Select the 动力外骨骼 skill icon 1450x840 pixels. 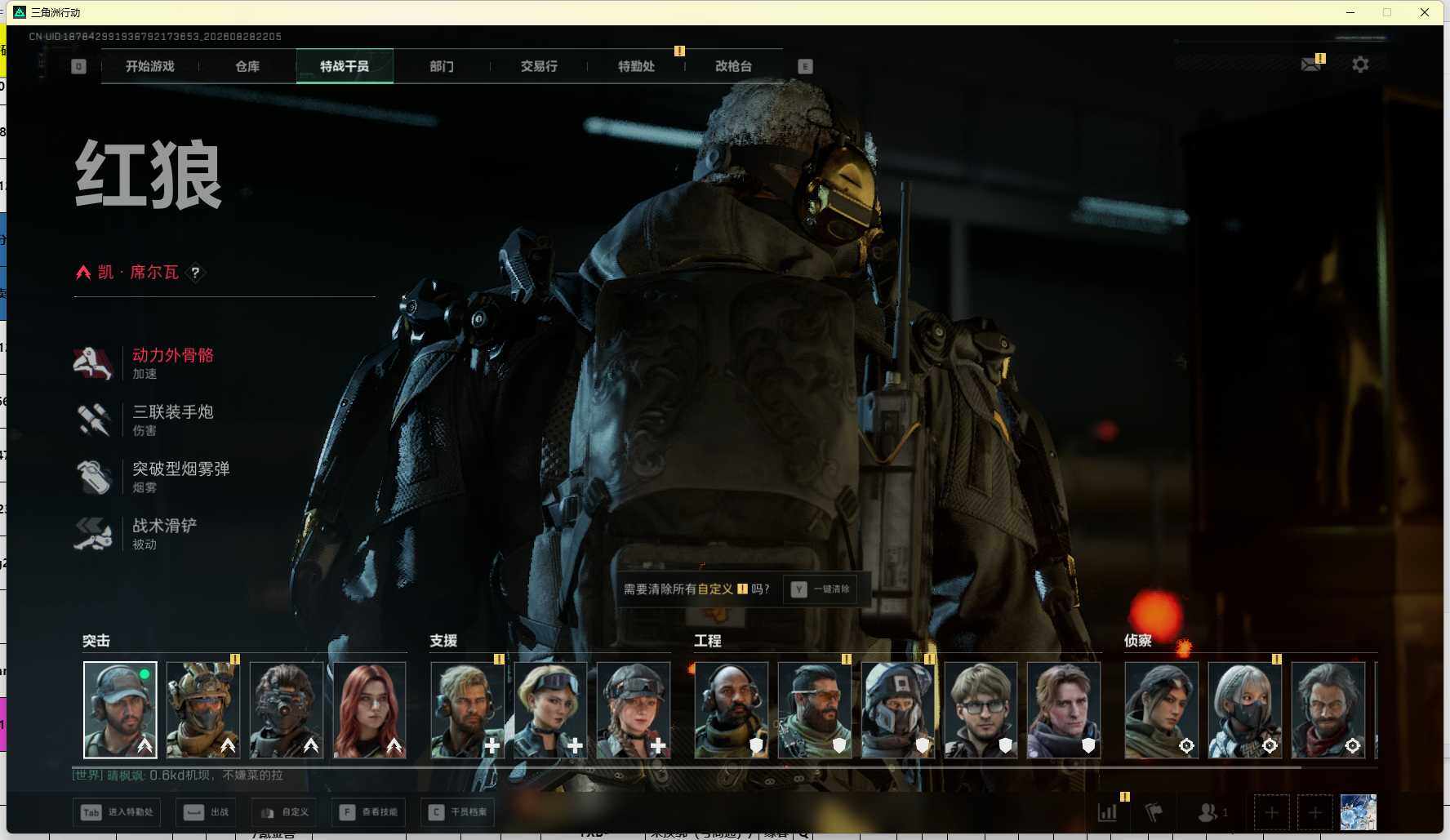pos(92,362)
